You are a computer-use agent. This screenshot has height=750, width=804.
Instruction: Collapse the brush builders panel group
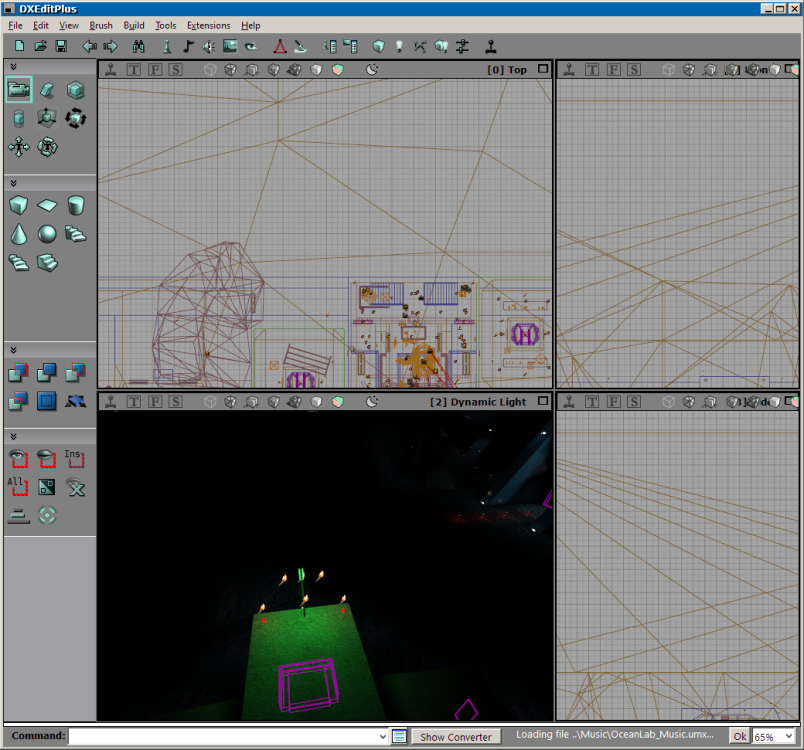click(14, 183)
